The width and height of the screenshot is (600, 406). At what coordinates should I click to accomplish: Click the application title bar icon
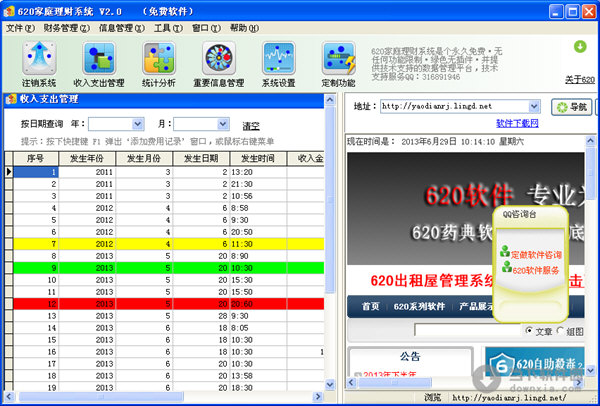pyautogui.click(x=9, y=11)
